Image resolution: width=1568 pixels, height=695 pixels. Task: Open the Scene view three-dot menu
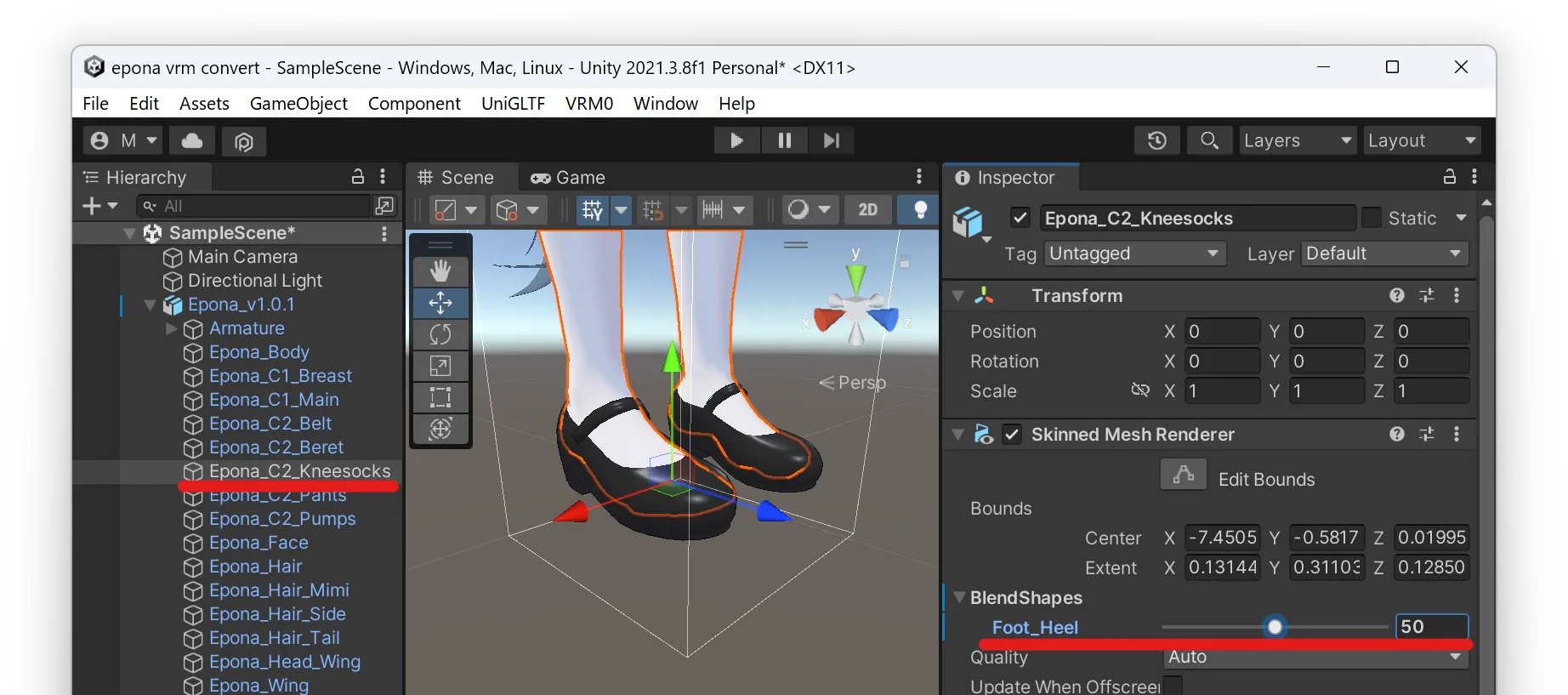click(919, 176)
